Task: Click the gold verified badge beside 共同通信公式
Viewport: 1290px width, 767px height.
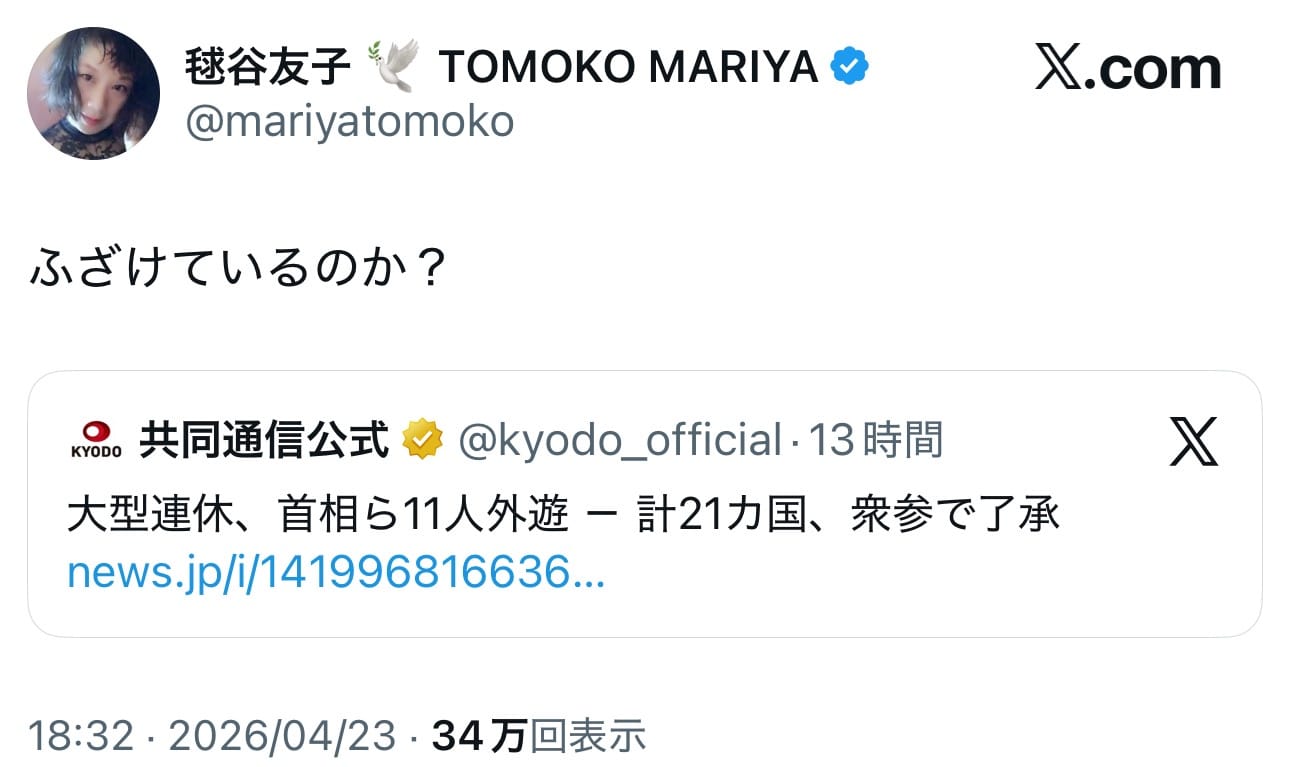Action: pyautogui.click(x=421, y=439)
